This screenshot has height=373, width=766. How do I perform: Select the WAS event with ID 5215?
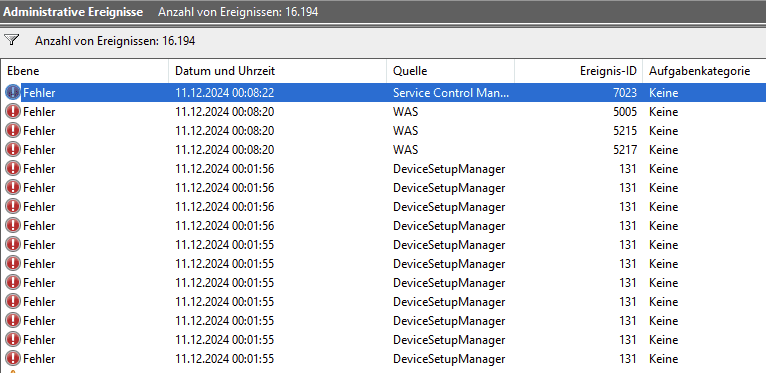(x=384, y=131)
